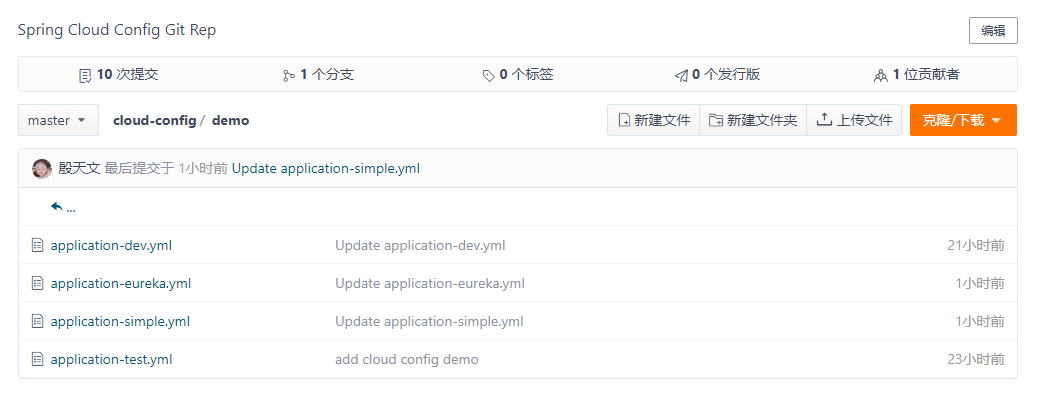1048x402 pixels.
Task: Open the application-eureka.yml file
Action: 120,283
